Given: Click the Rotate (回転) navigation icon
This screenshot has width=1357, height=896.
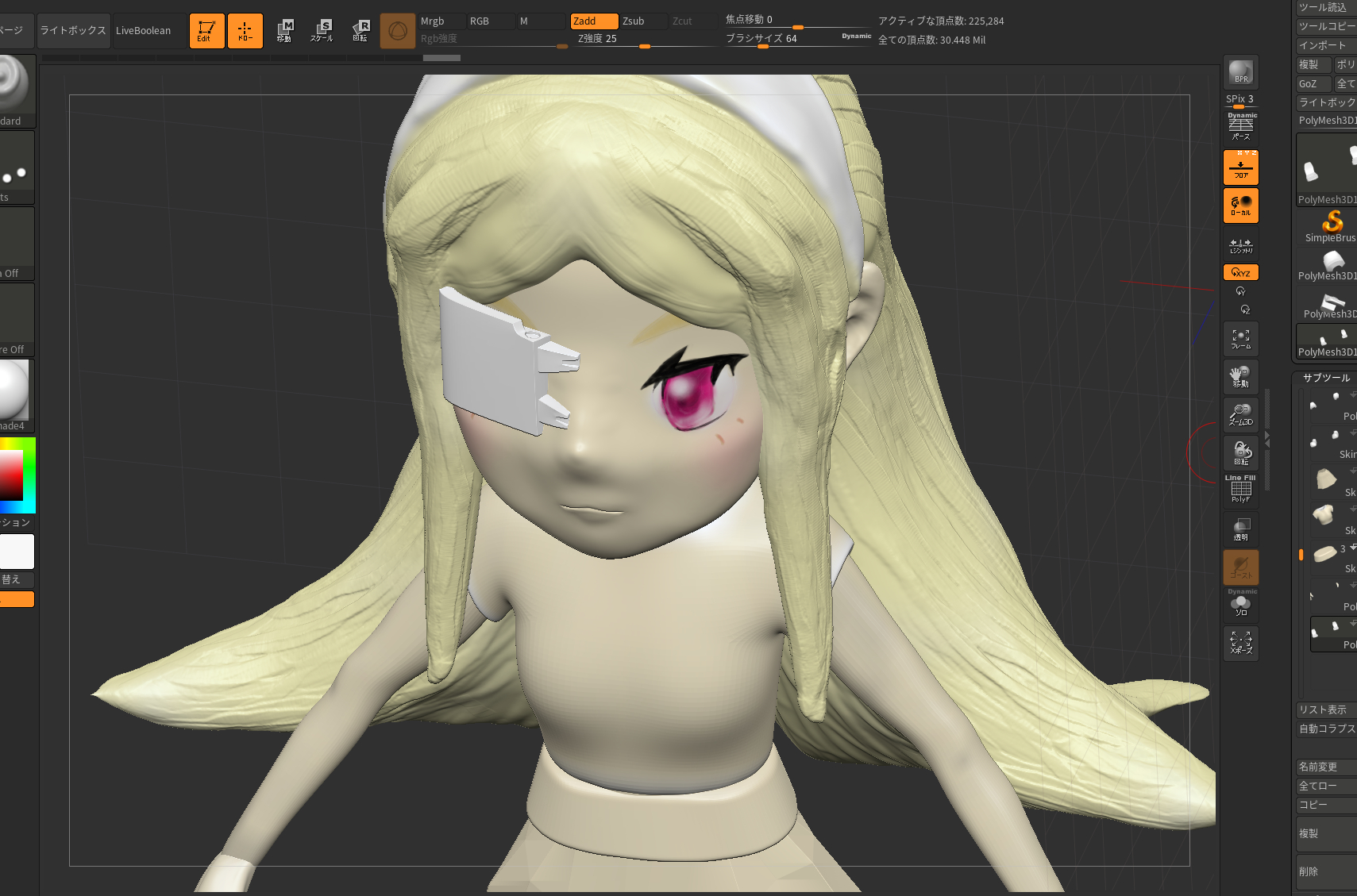Looking at the screenshot, I should pyautogui.click(x=1240, y=453).
